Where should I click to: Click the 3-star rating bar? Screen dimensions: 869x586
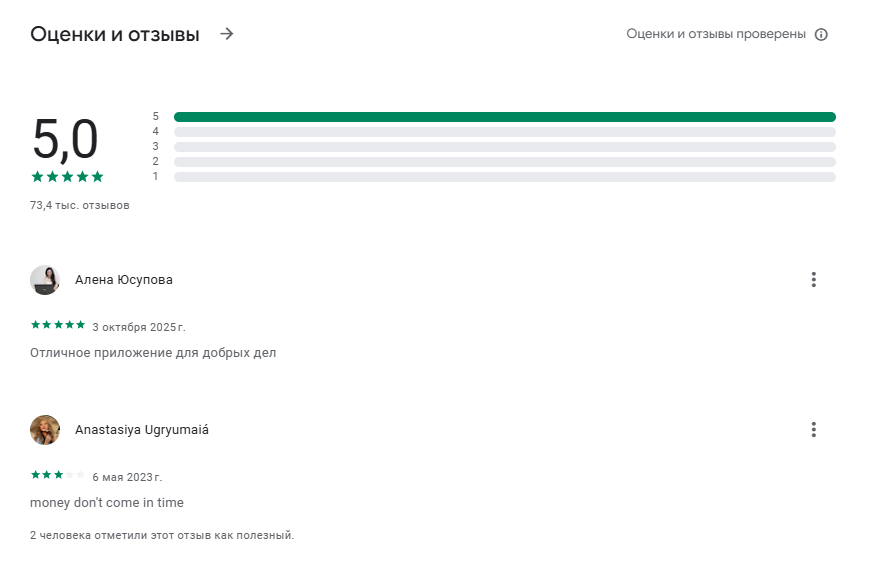click(x=504, y=147)
